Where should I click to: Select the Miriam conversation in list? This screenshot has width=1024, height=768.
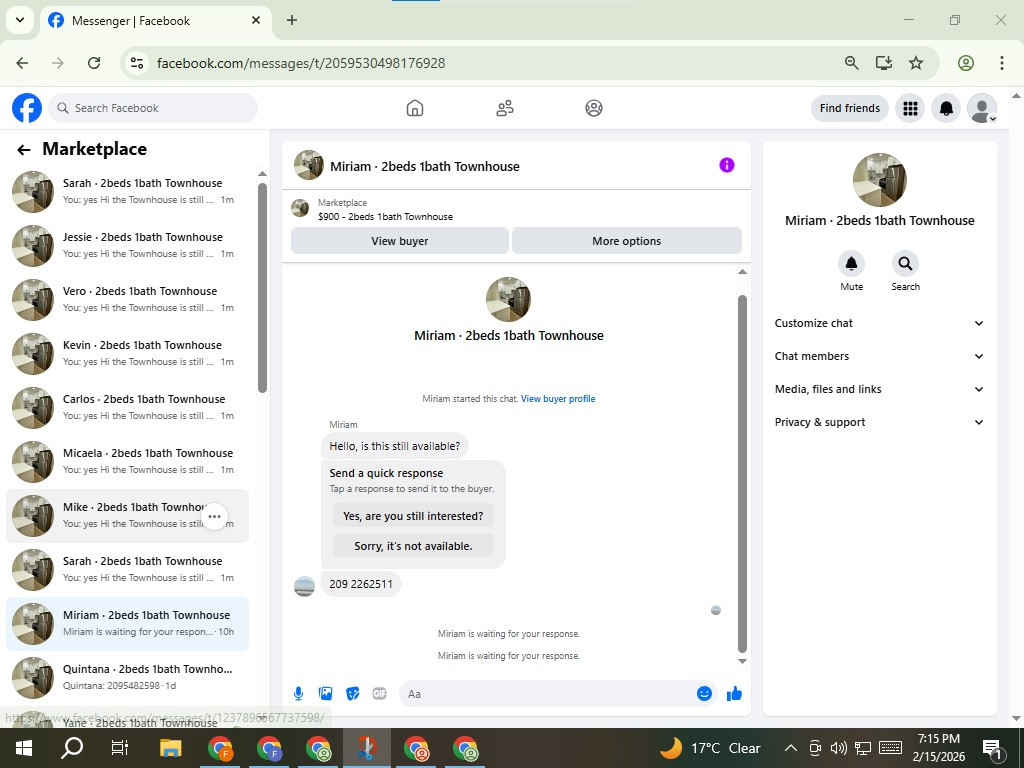(x=127, y=624)
